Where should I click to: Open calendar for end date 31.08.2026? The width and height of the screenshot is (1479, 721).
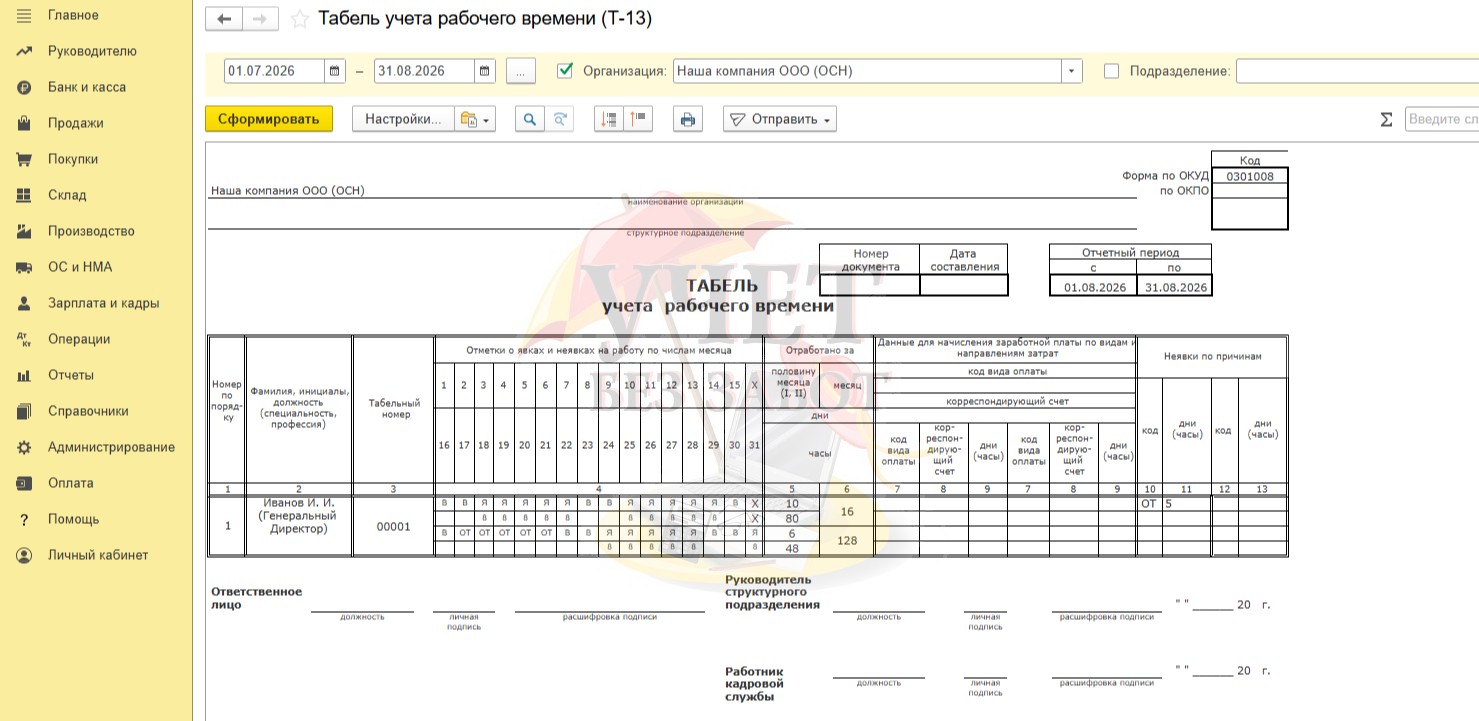point(485,71)
